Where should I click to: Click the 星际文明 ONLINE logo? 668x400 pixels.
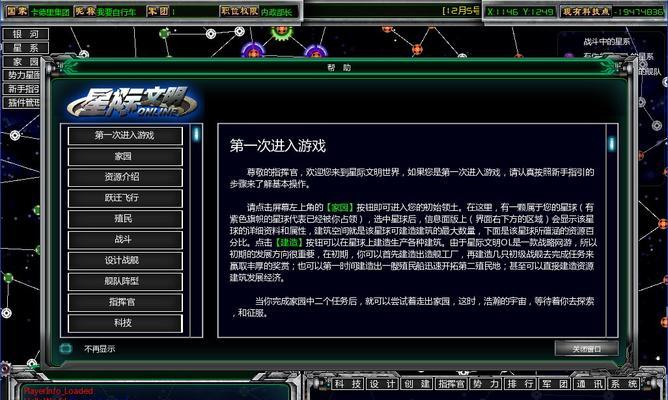(x=132, y=103)
